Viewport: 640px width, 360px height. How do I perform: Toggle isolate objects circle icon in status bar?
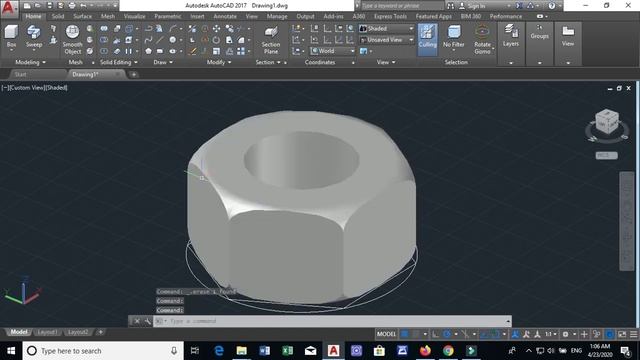pos(609,334)
